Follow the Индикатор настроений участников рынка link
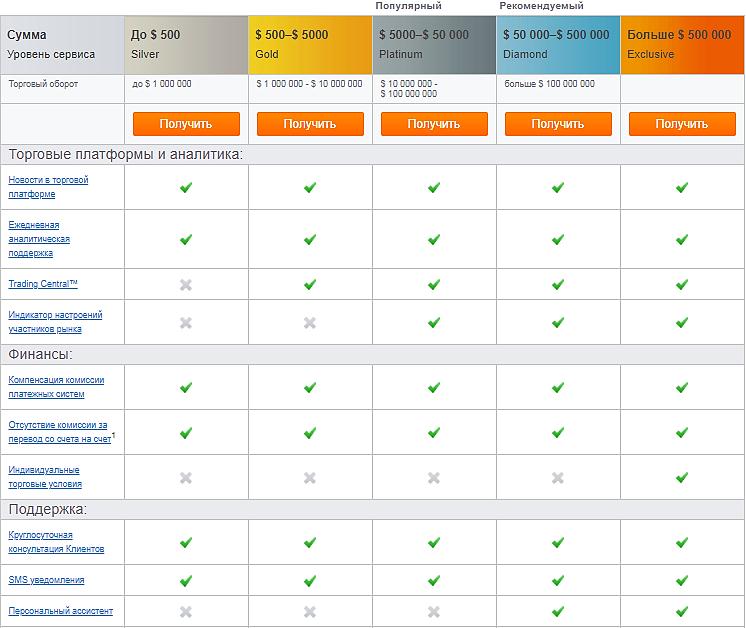746x628 pixels. click(55, 322)
